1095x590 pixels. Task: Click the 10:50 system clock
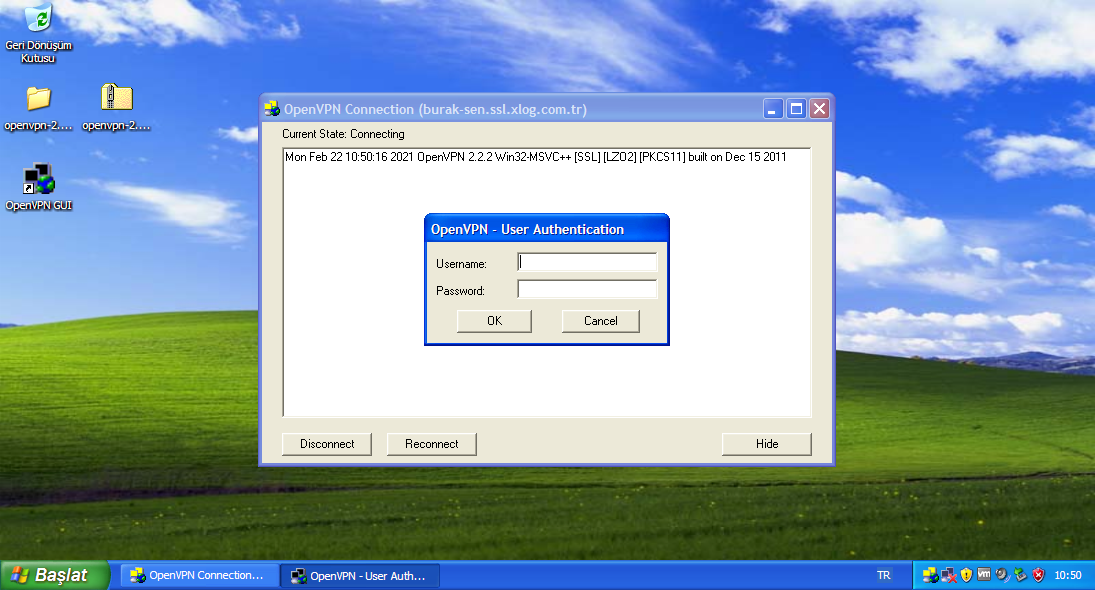click(1068, 575)
